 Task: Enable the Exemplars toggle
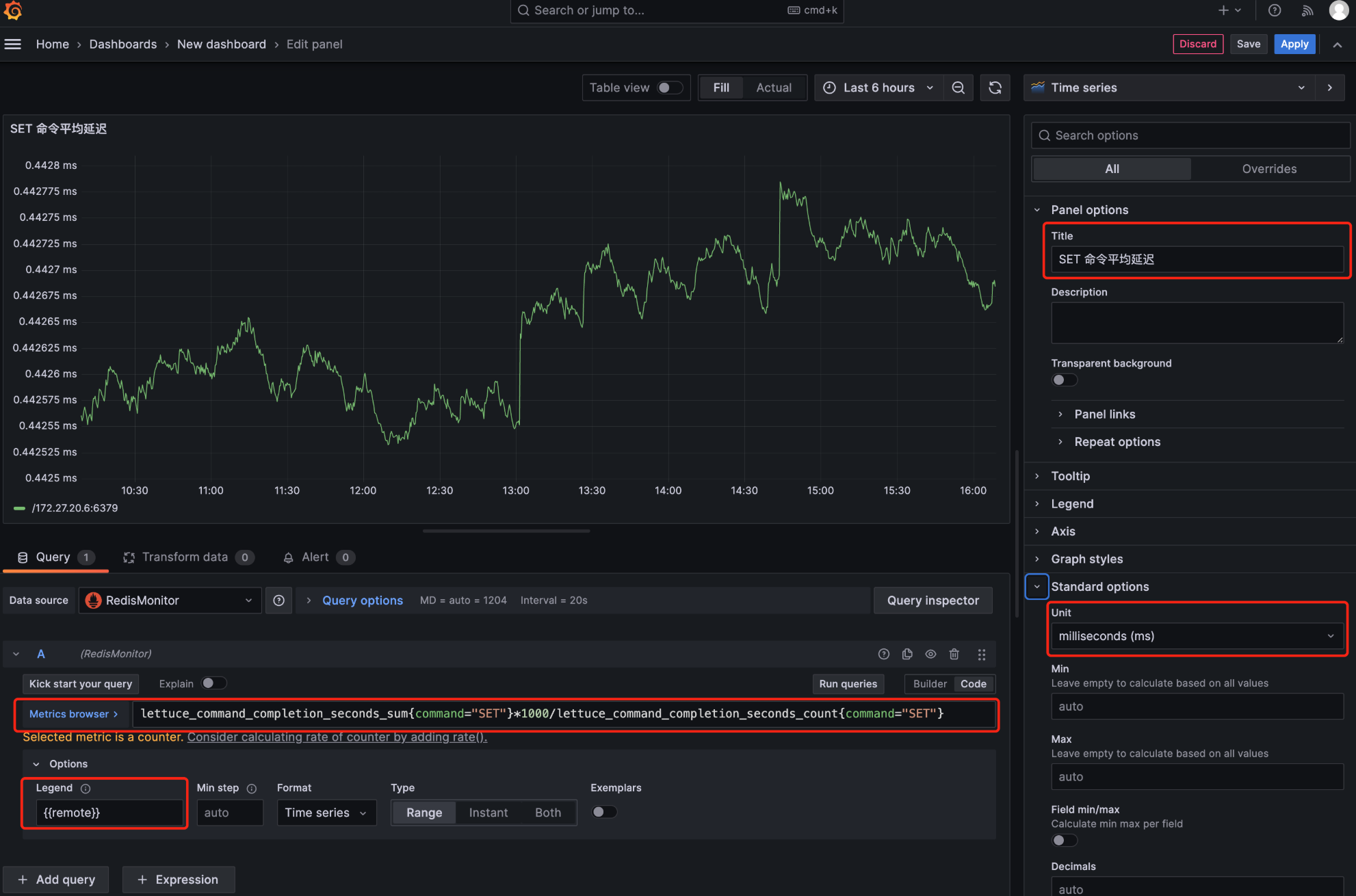pos(604,812)
